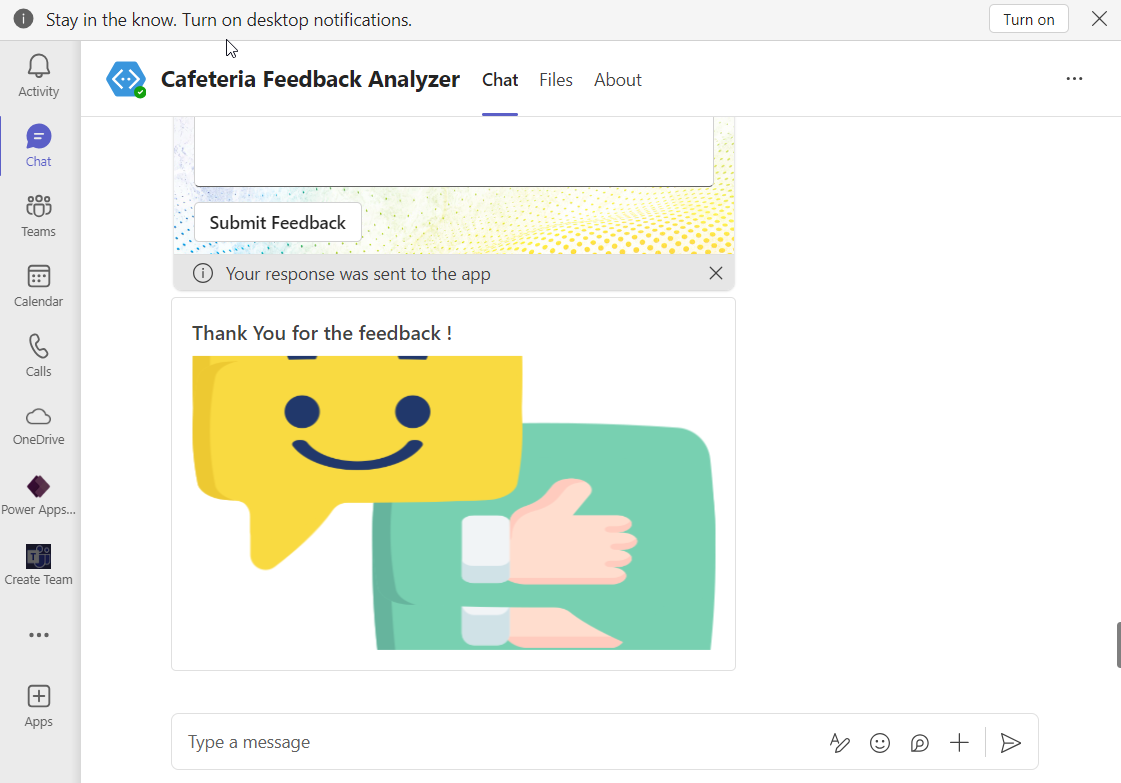This screenshot has width=1121, height=783.
Task: Open Power Apps from the sidebar
Action: (x=37, y=494)
